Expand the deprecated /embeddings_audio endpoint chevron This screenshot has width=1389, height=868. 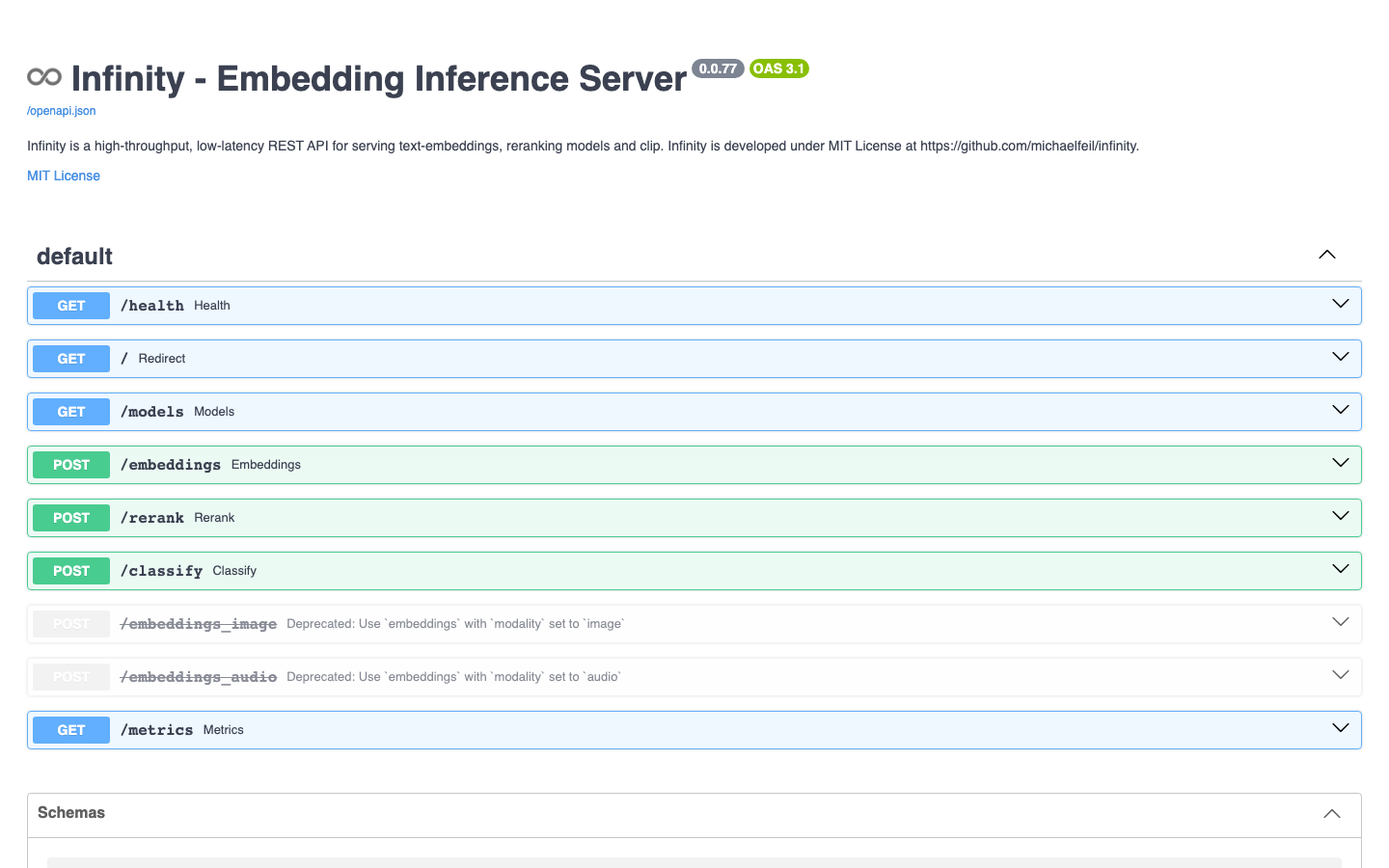[1341, 675]
